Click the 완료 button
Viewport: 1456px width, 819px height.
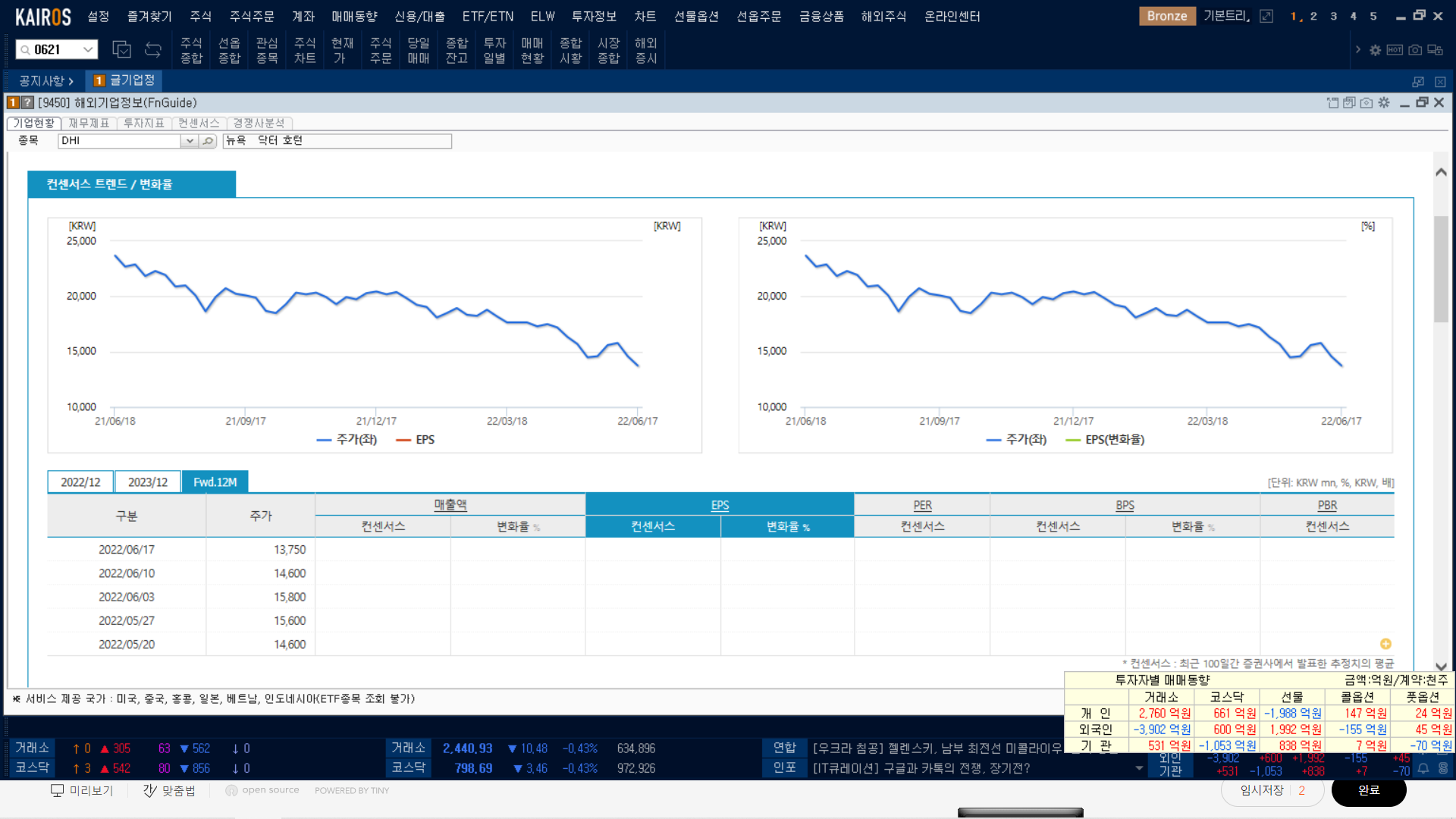pyautogui.click(x=1368, y=790)
